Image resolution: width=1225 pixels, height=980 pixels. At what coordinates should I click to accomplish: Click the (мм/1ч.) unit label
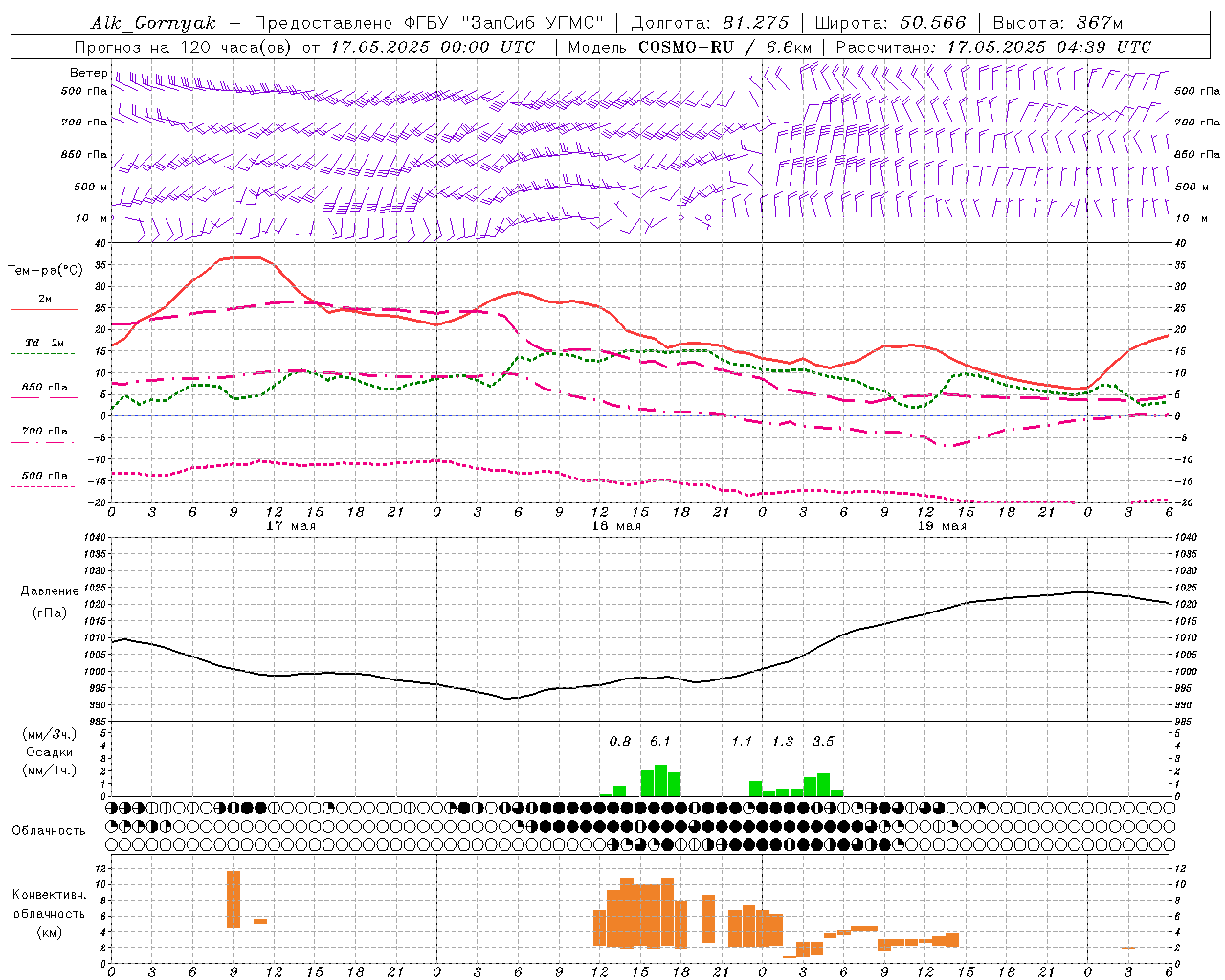click(50, 770)
